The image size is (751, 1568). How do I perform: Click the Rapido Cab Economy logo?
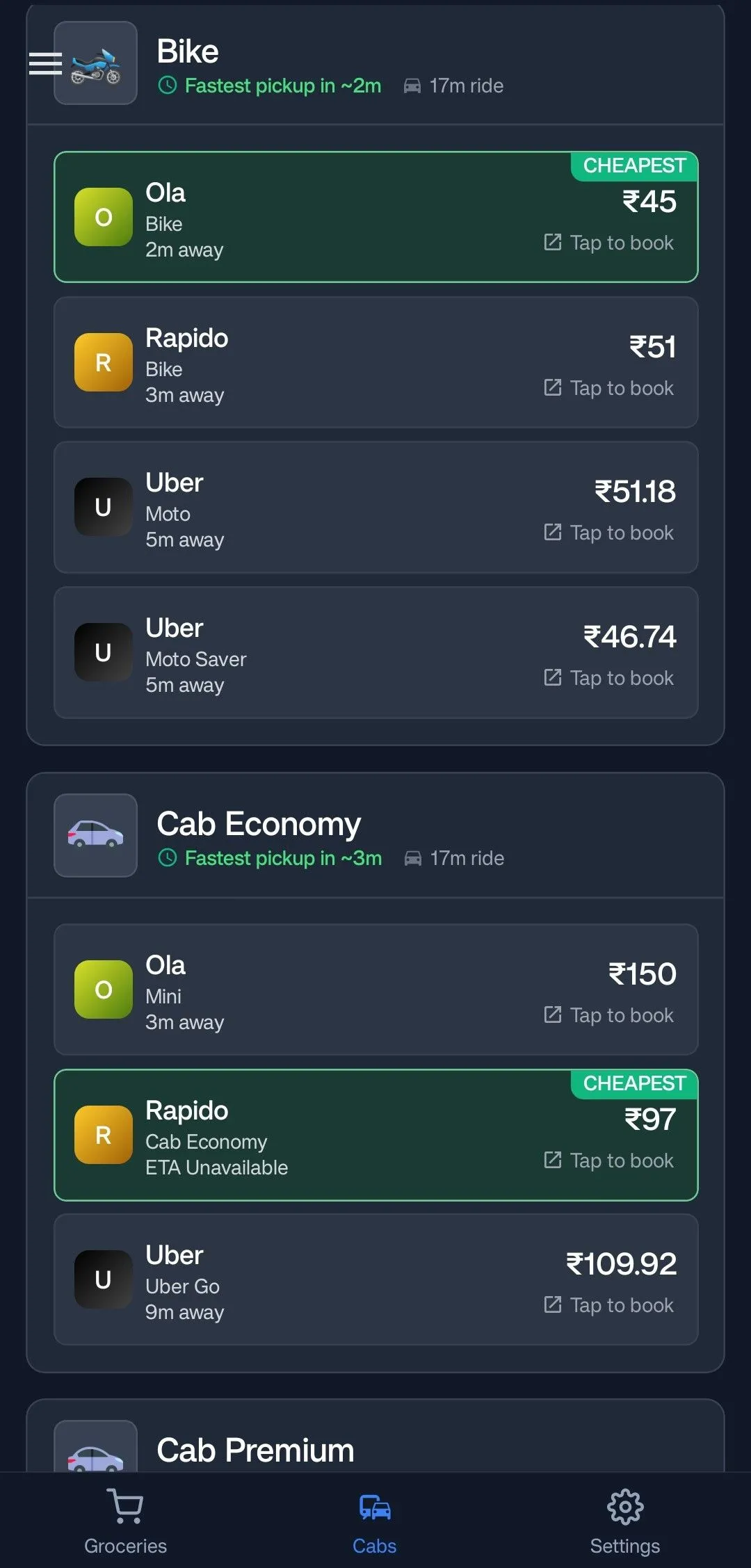tap(104, 1135)
